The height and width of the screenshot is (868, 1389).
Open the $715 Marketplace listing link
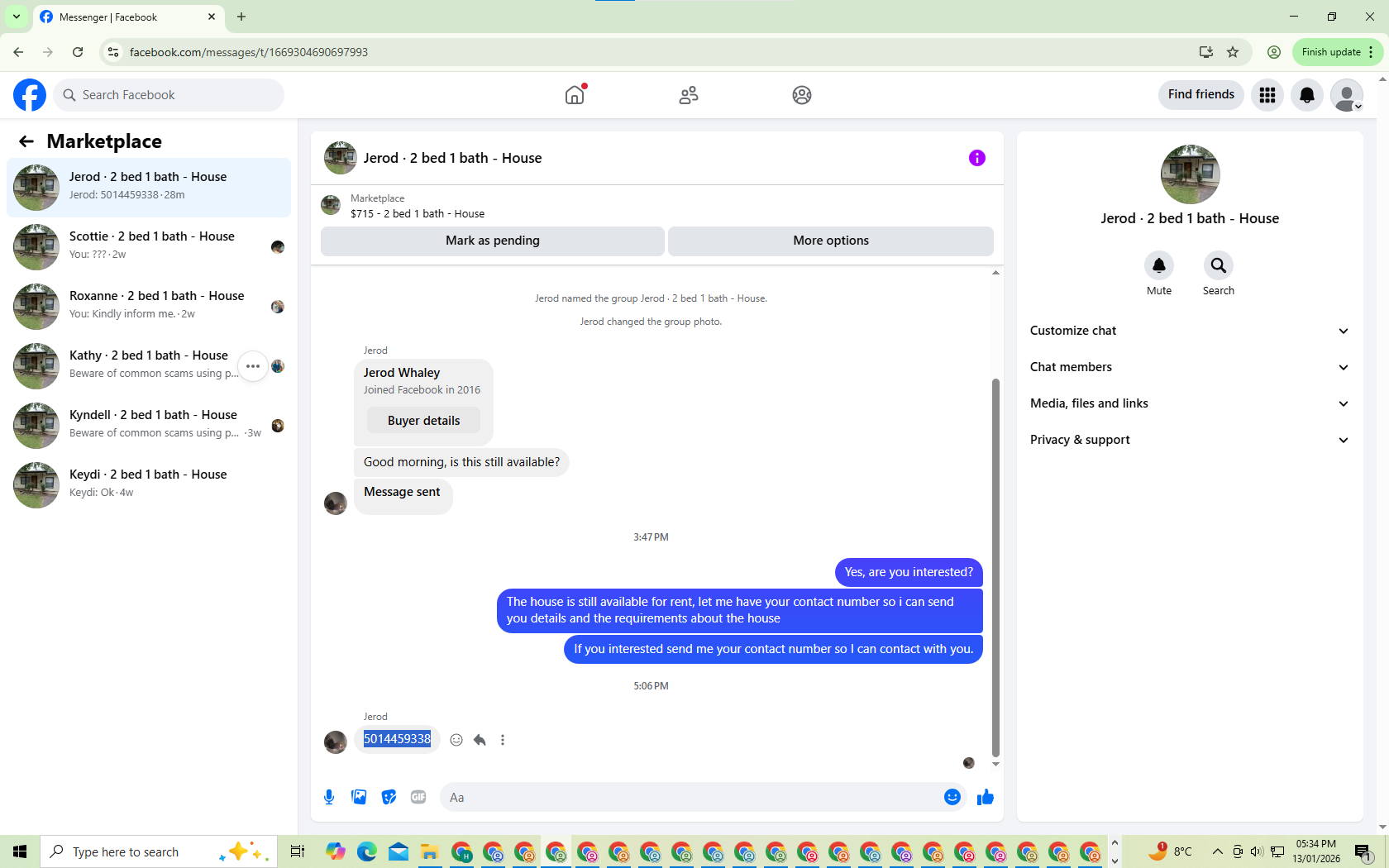click(x=418, y=213)
